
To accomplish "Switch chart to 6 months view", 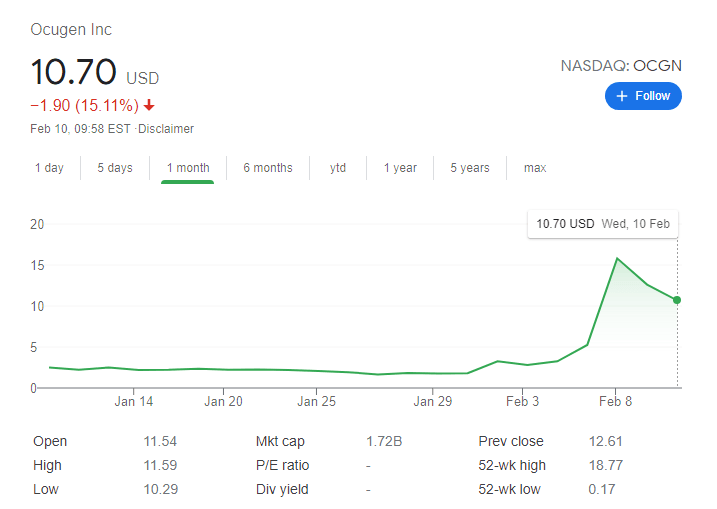I will (x=268, y=168).
